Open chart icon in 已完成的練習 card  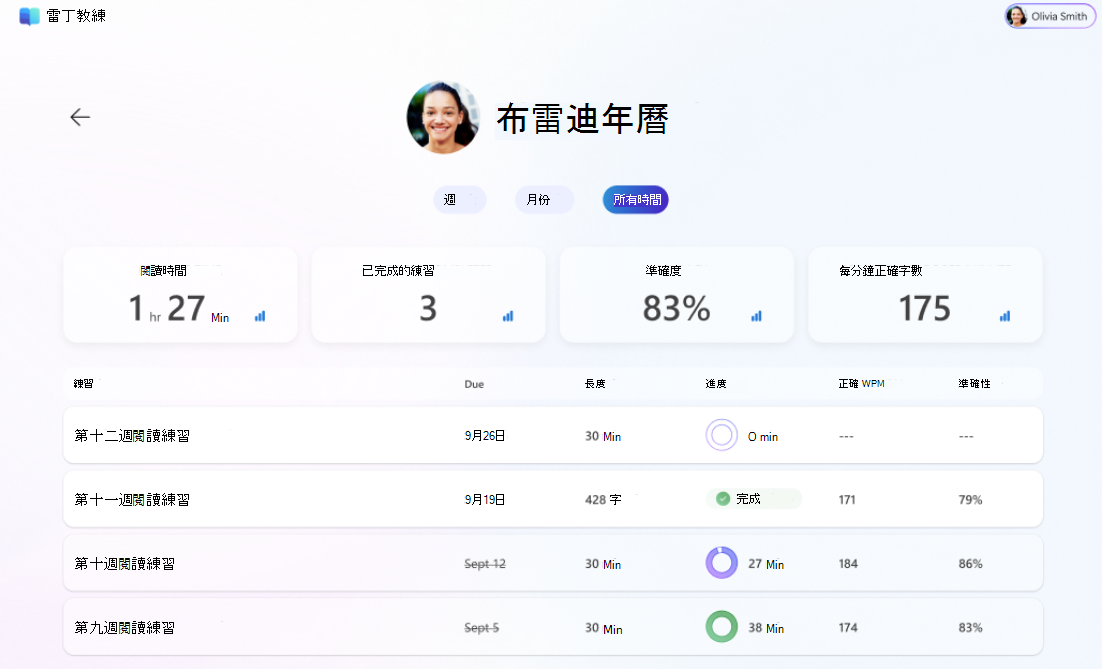(x=508, y=316)
